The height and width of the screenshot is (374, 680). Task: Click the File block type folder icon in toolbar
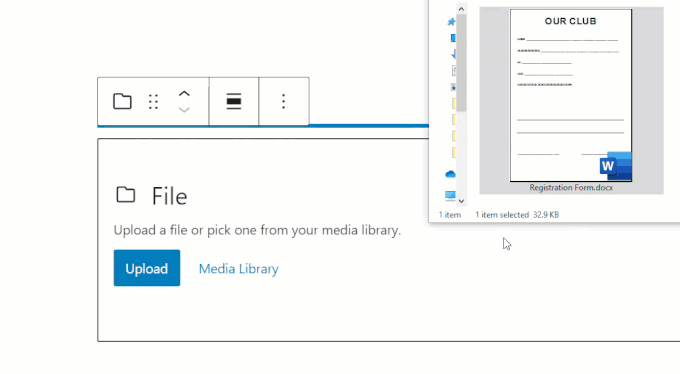coord(122,102)
